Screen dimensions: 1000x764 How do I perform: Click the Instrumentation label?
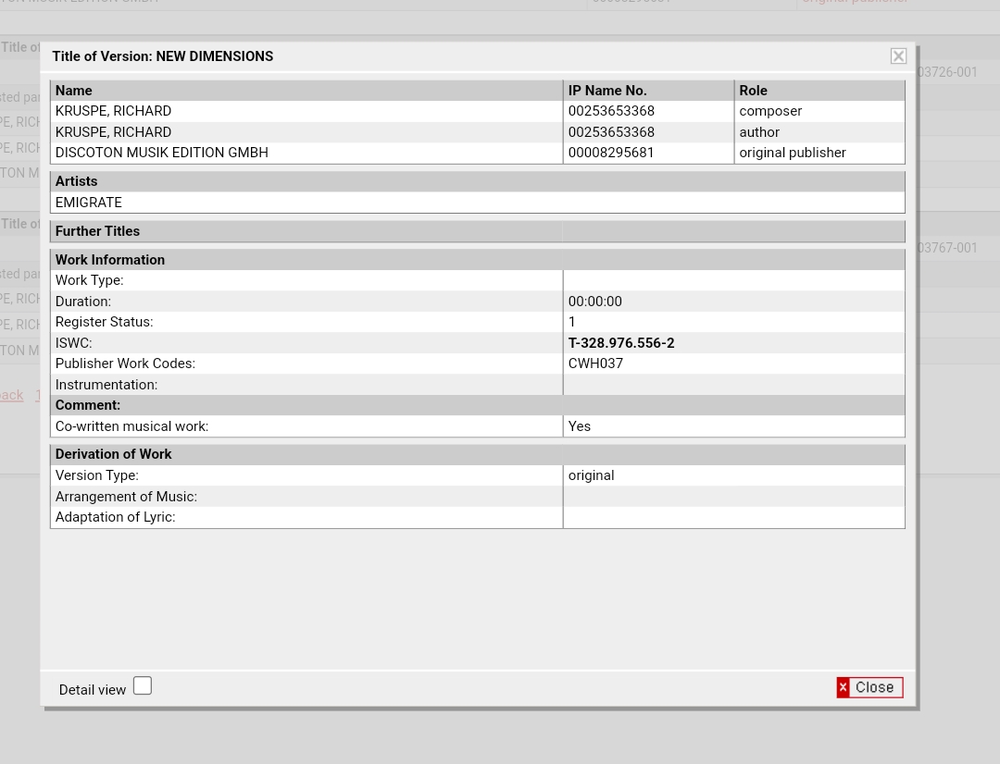click(107, 385)
